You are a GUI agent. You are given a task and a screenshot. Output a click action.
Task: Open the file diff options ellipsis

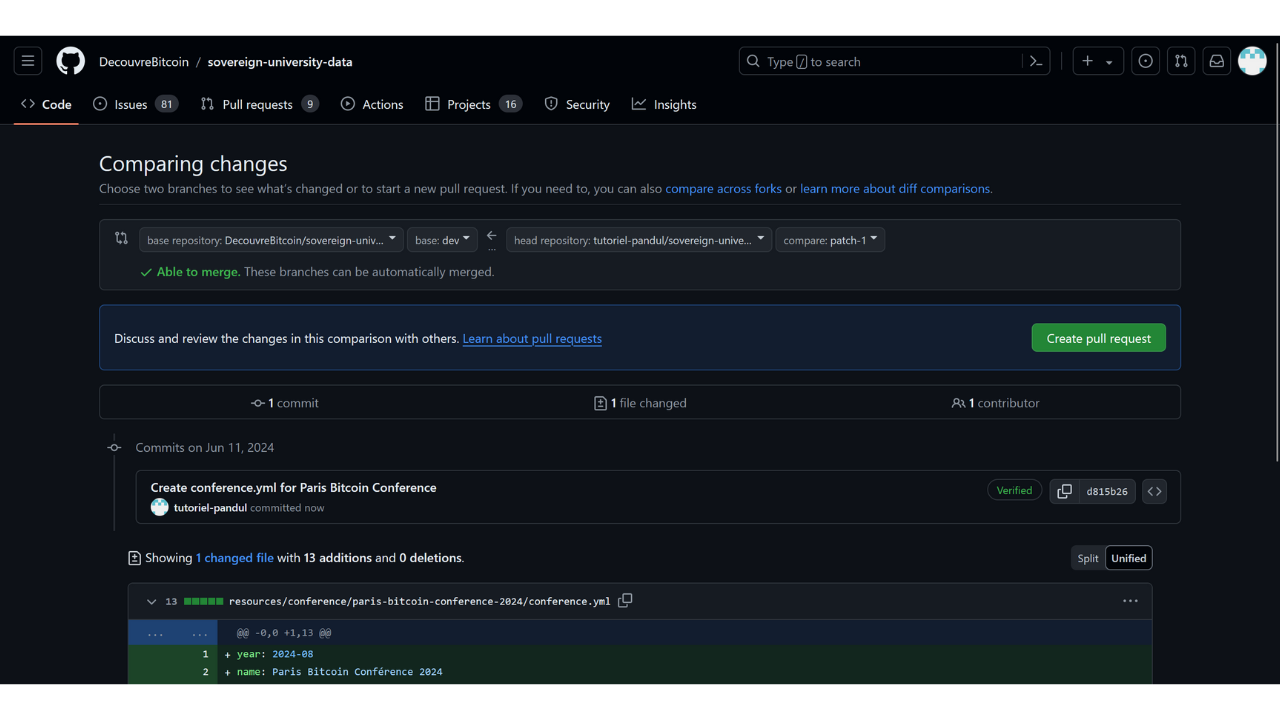[x=1130, y=601]
